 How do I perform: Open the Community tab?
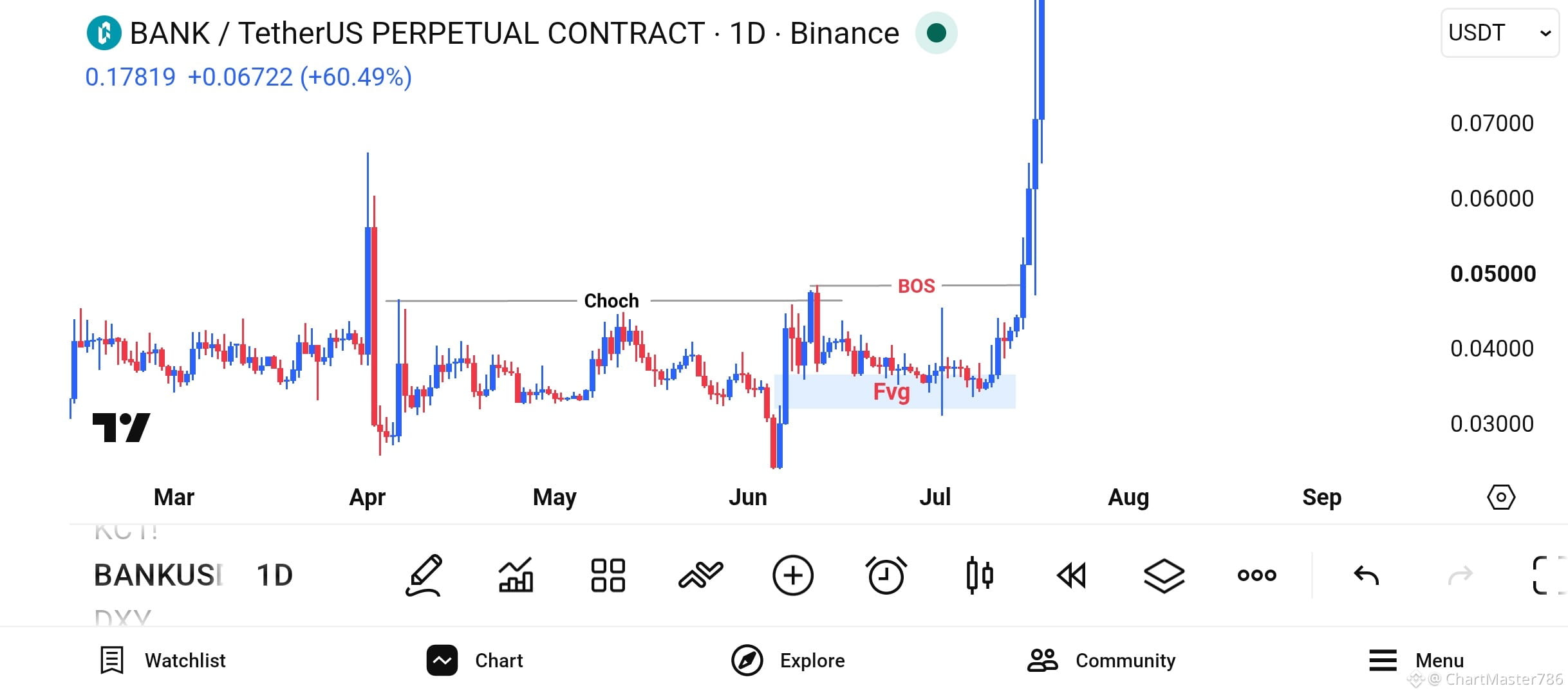pos(1101,660)
